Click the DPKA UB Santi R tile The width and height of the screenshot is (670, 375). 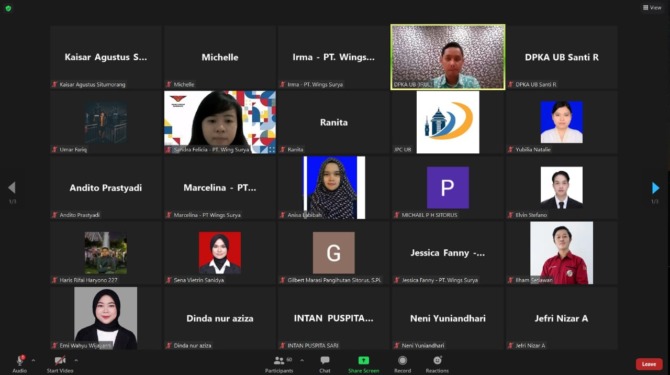click(561, 57)
